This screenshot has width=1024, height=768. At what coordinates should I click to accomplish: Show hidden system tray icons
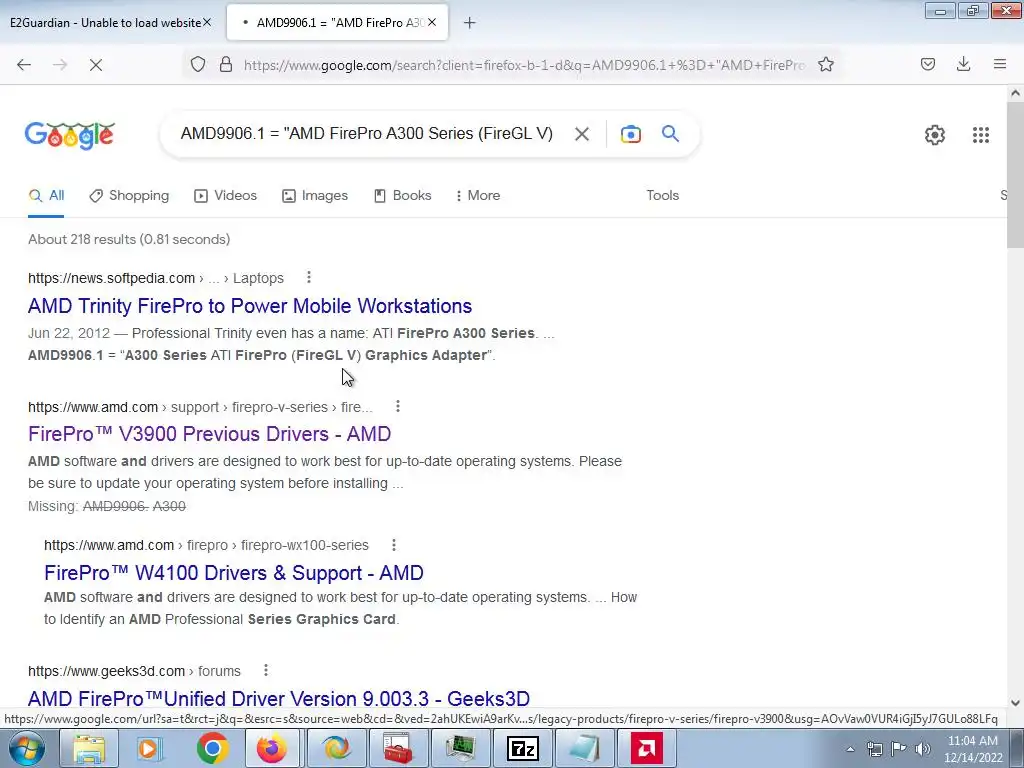[x=850, y=749]
